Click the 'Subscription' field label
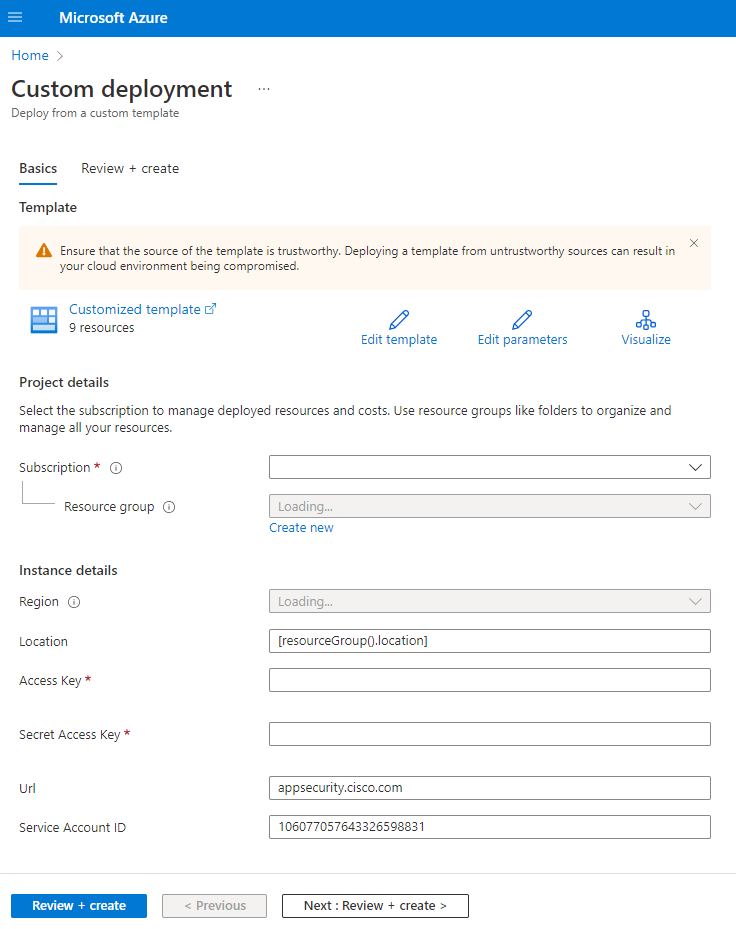The image size is (736, 929). click(x=55, y=467)
